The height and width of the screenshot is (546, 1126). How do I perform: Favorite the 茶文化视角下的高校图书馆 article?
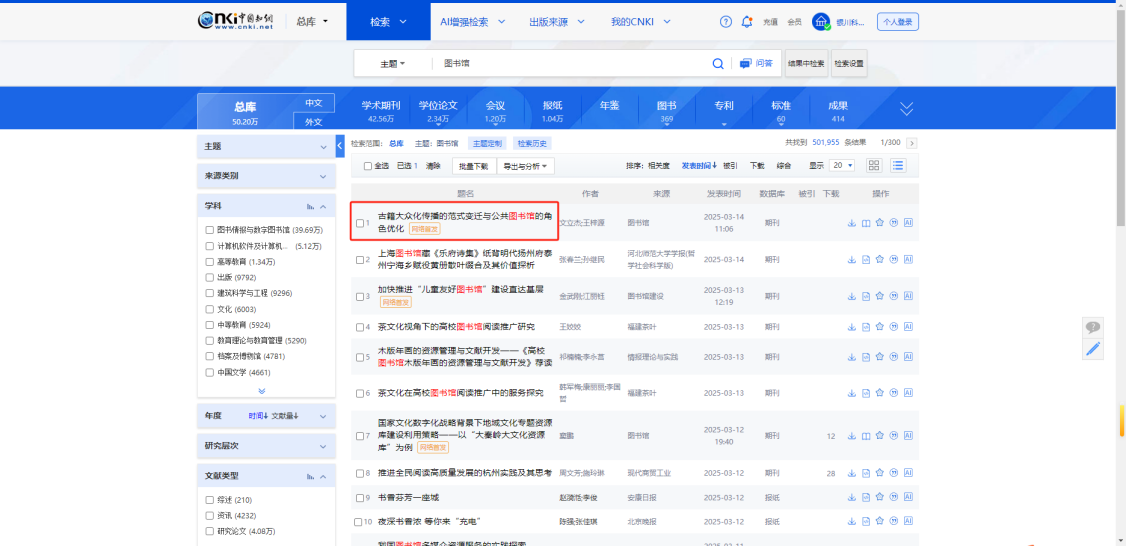coord(880,327)
